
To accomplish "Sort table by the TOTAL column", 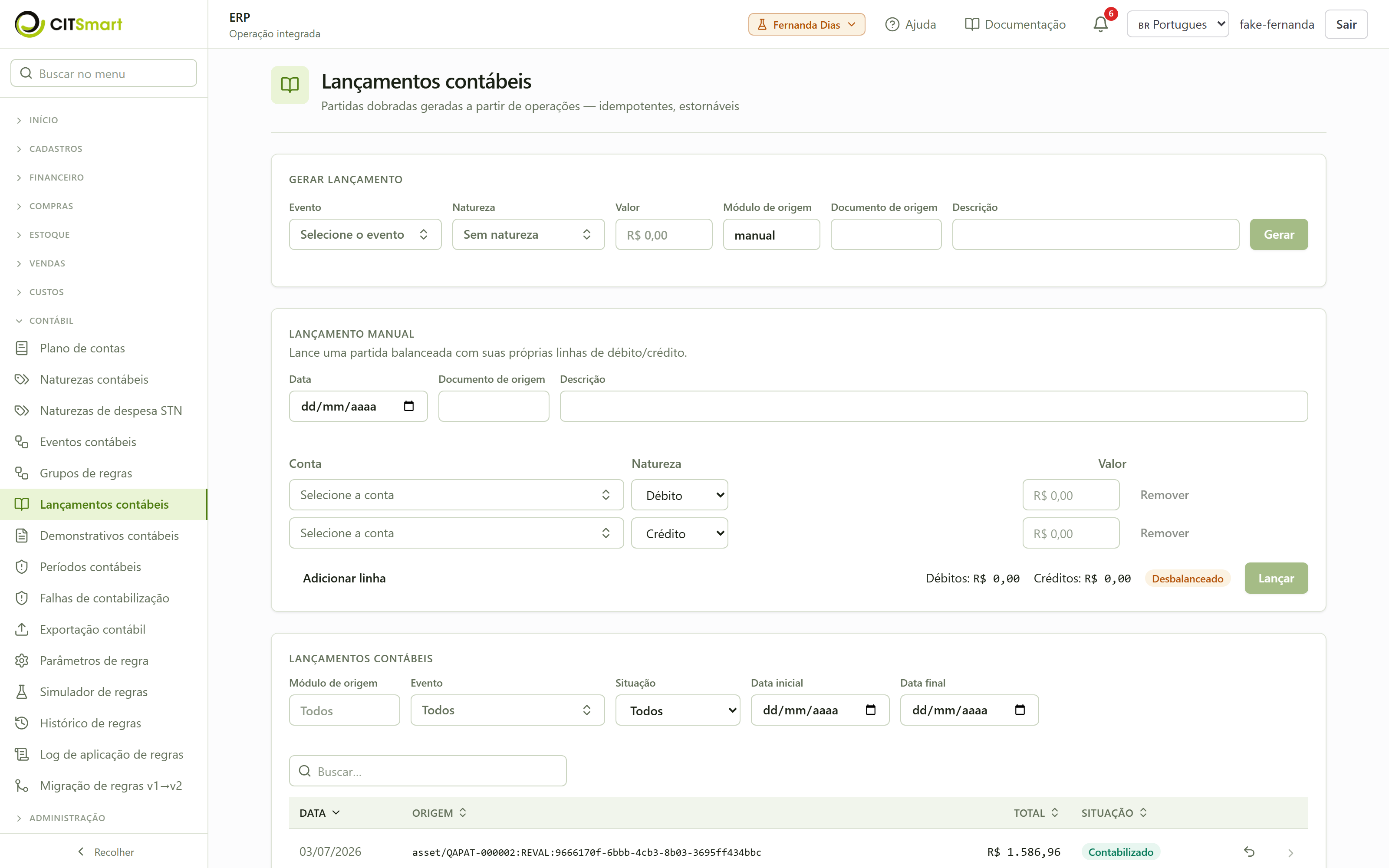I will coord(1035,813).
